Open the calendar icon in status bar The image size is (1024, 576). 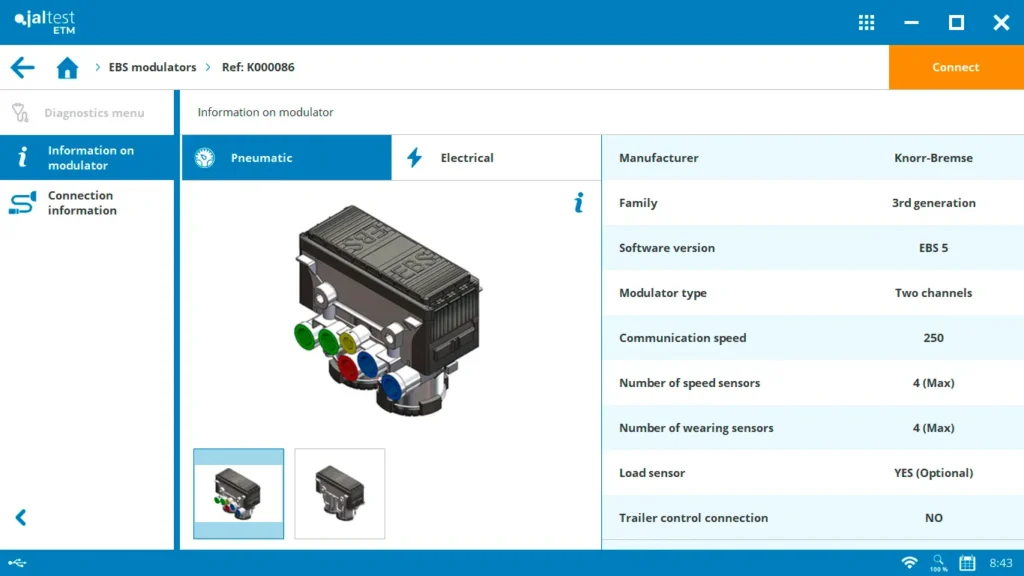[x=967, y=562]
